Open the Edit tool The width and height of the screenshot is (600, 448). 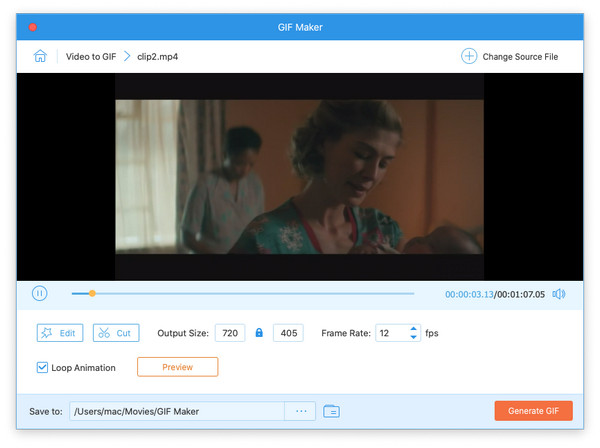click(x=60, y=333)
